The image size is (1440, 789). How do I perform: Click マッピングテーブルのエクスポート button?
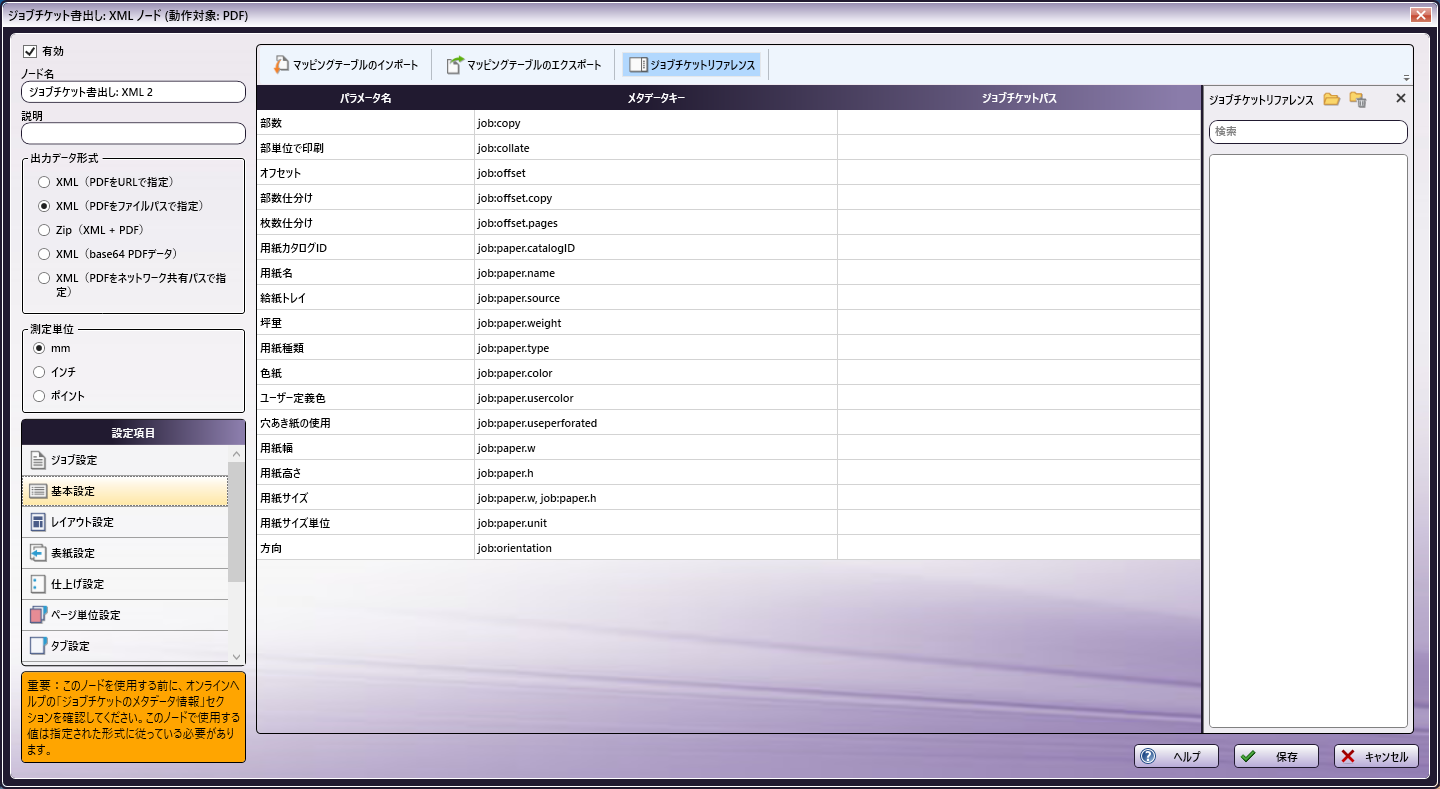point(524,65)
